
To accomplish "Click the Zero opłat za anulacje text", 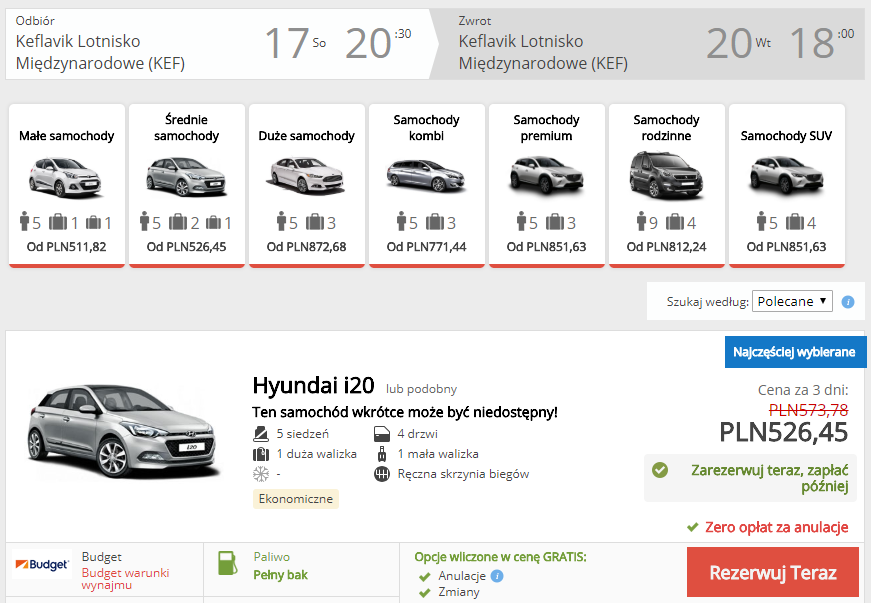I will 777,527.
